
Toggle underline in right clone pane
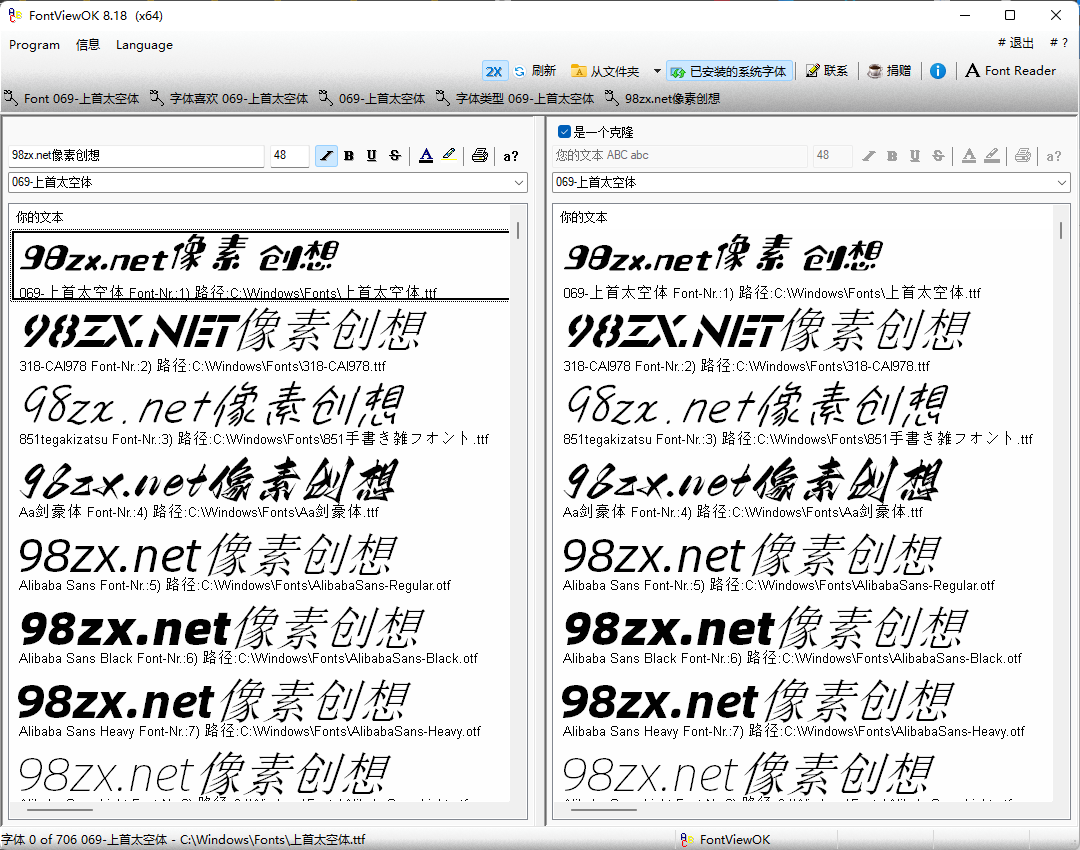click(x=915, y=156)
